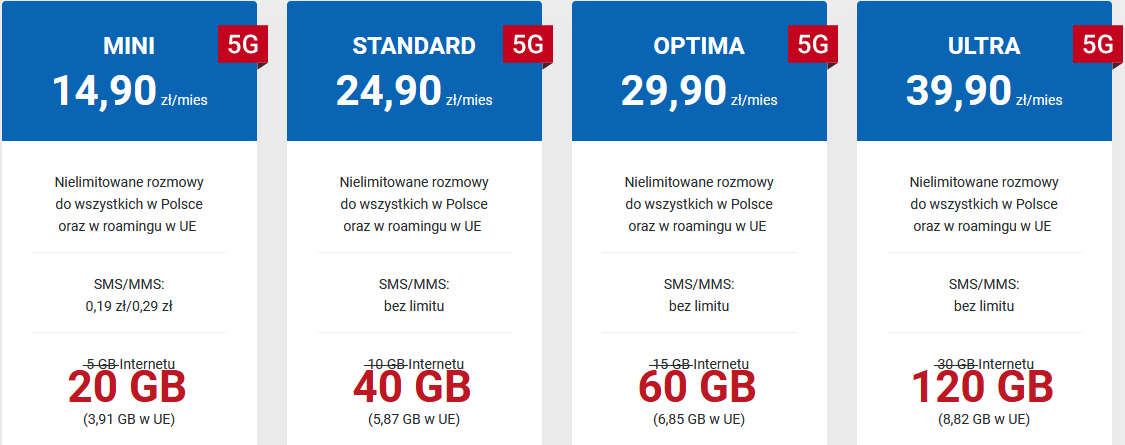Click the 60 GB internet offer

[x=697, y=388]
